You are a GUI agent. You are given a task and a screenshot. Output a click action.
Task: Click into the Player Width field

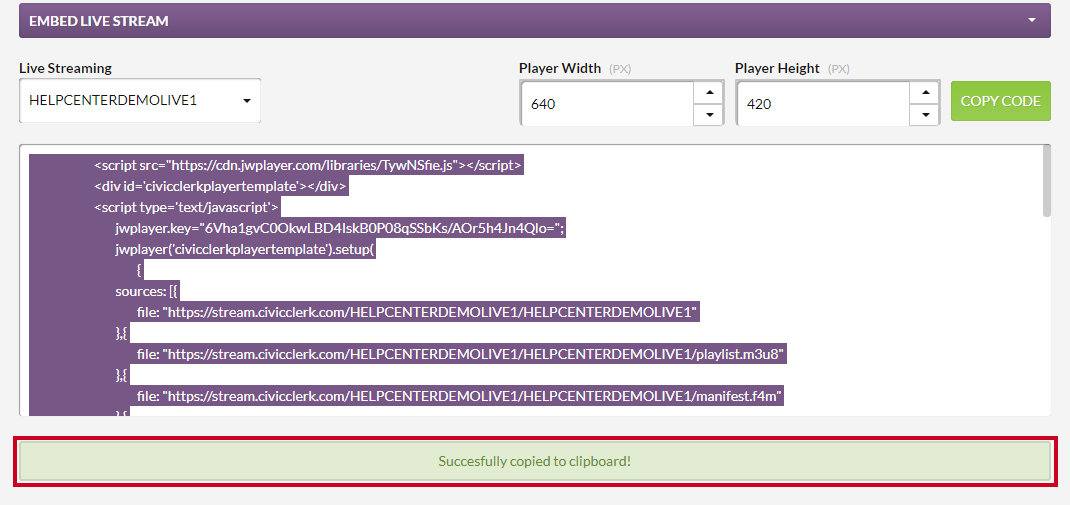[x=607, y=104]
